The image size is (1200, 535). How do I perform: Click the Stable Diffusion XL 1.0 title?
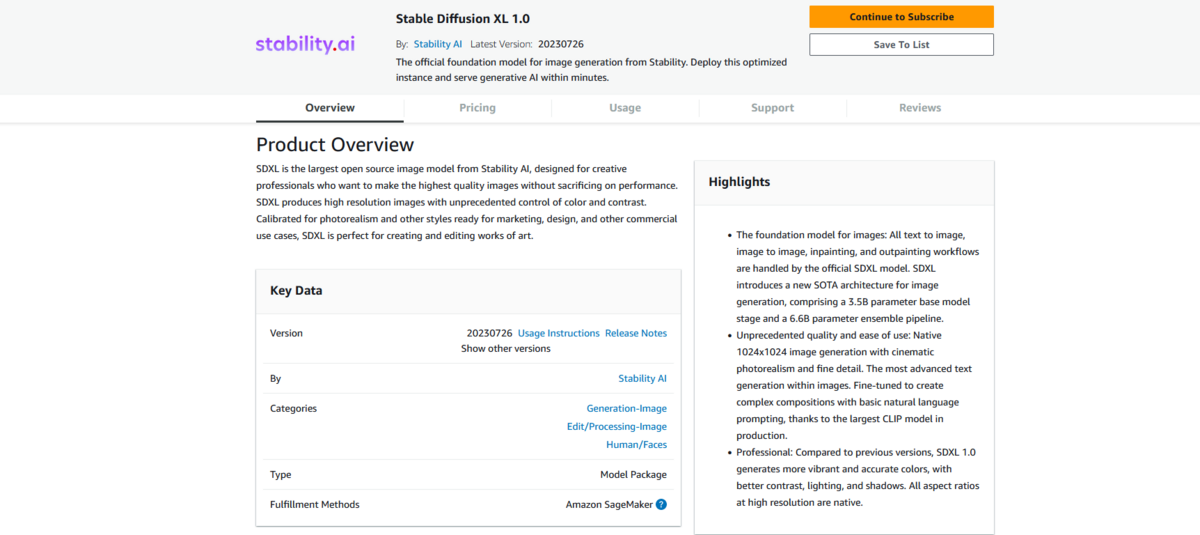[463, 19]
